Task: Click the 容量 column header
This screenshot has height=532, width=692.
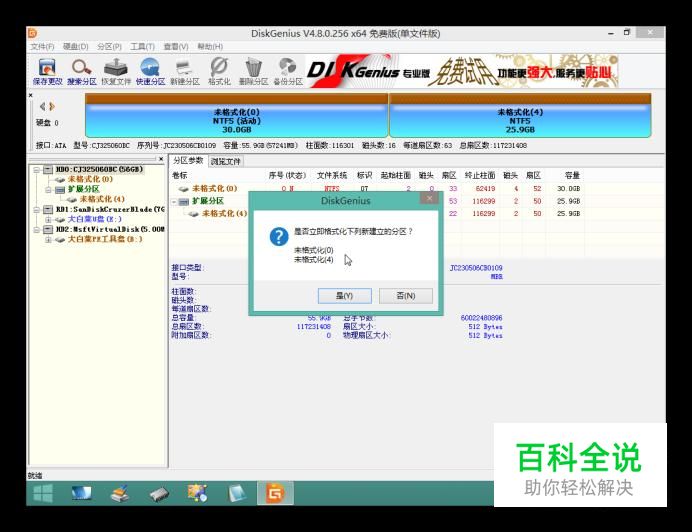Action: click(x=572, y=176)
